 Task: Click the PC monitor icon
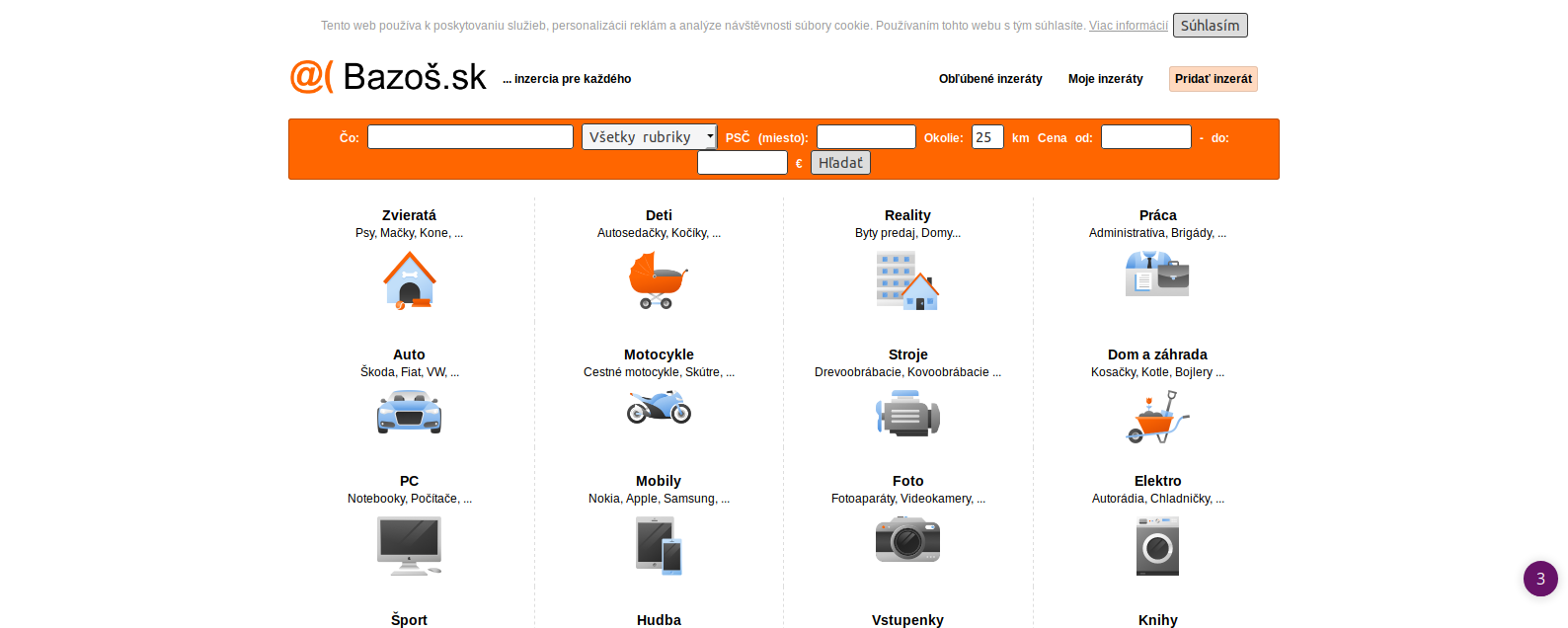click(x=409, y=546)
